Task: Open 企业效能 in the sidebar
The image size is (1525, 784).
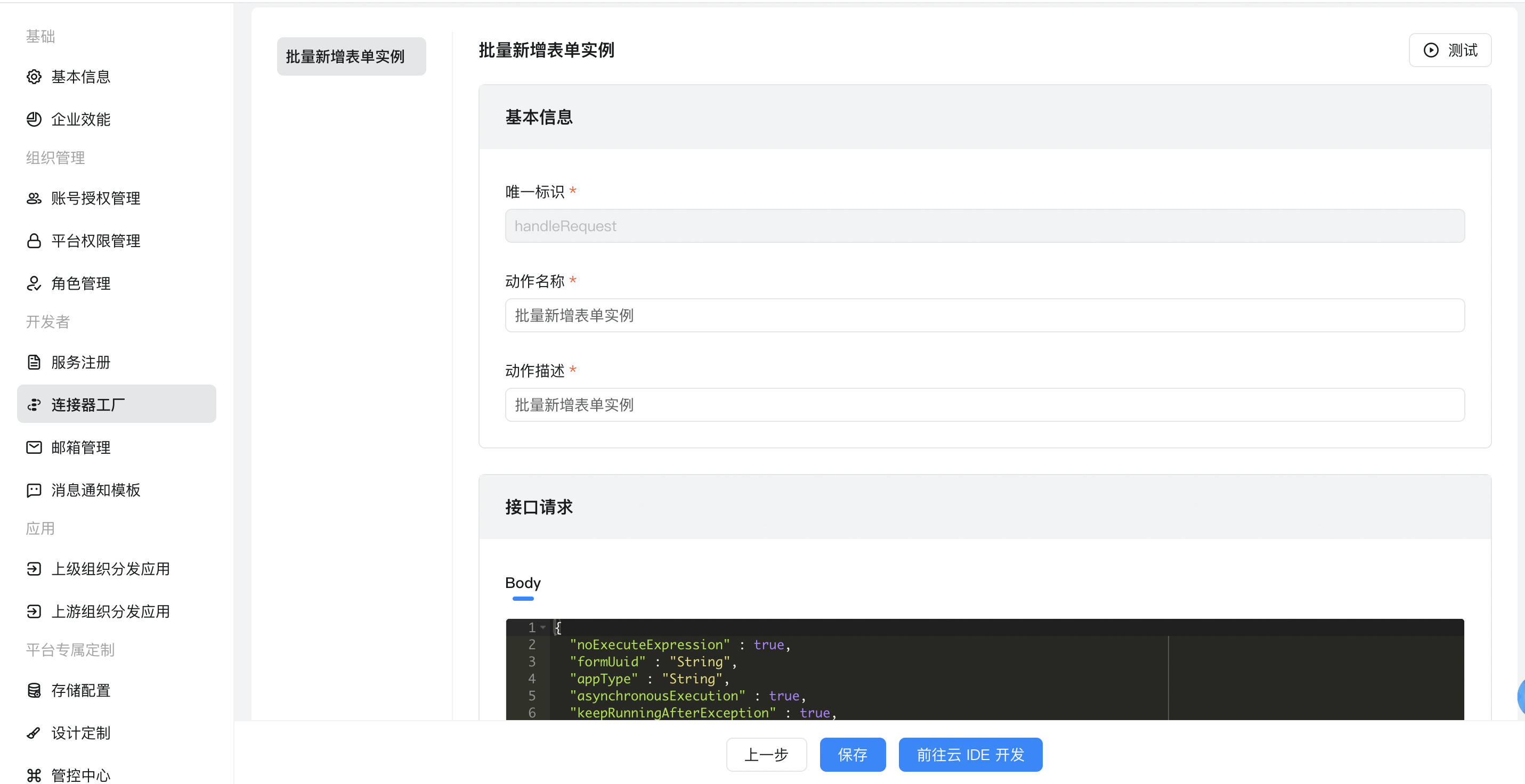Action: (117, 119)
